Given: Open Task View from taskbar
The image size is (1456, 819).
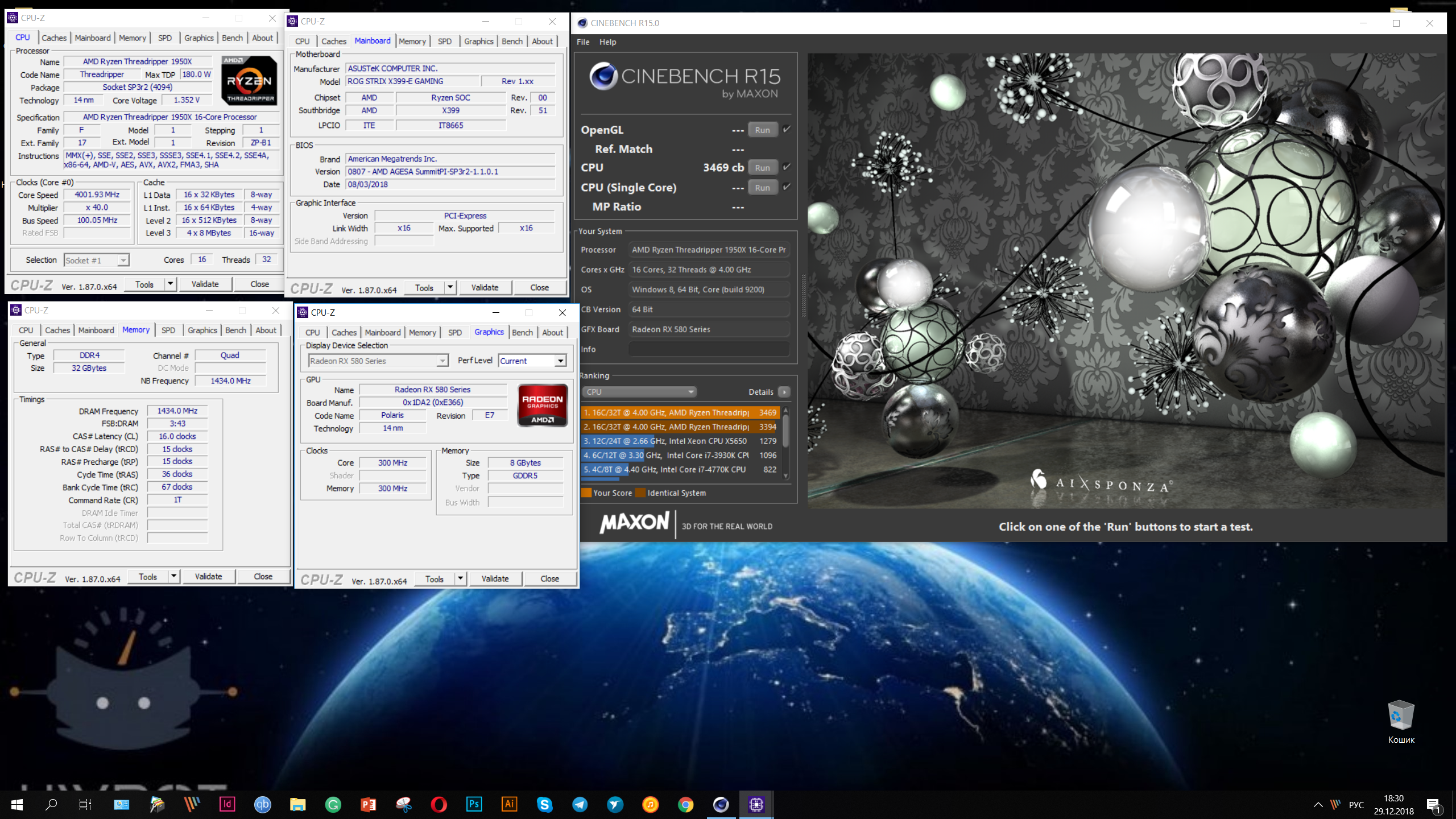Looking at the screenshot, I should point(85,805).
